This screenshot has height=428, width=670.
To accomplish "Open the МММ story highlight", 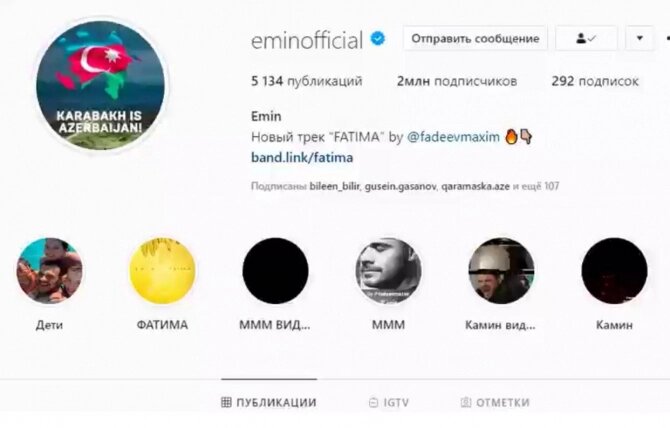I will point(388,271).
